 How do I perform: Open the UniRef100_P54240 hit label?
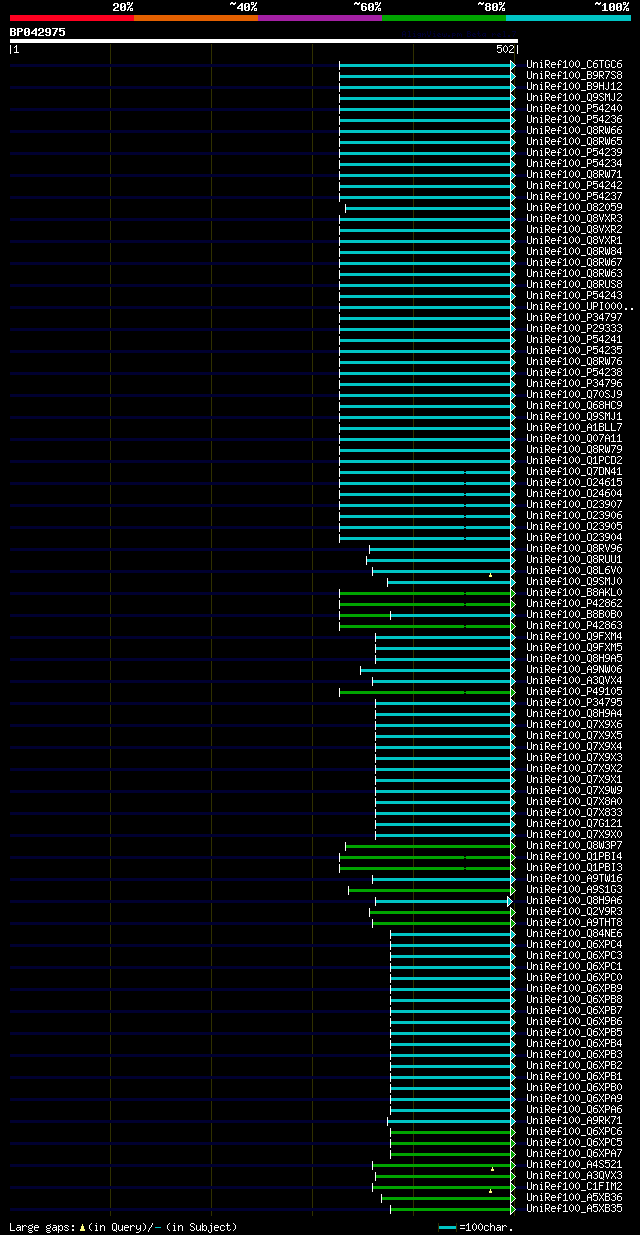coord(574,108)
